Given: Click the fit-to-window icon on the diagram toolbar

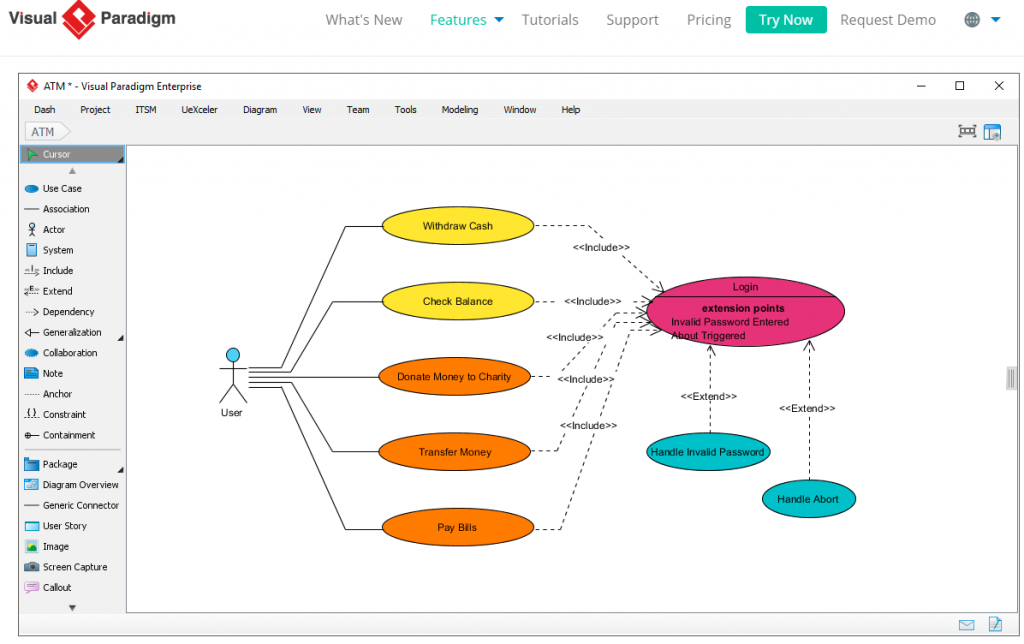Looking at the screenshot, I should pyautogui.click(x=967, y=131).
